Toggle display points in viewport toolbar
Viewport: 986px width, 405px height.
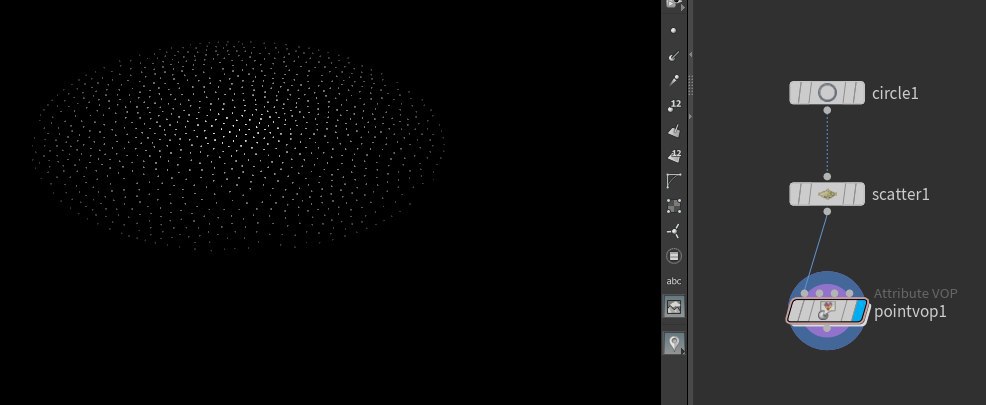click(673, 30)
